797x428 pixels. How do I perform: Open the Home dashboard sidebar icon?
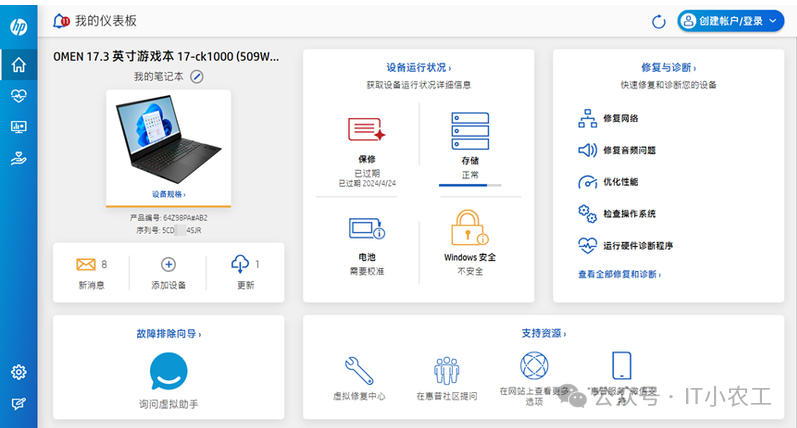tap(19, 65)
